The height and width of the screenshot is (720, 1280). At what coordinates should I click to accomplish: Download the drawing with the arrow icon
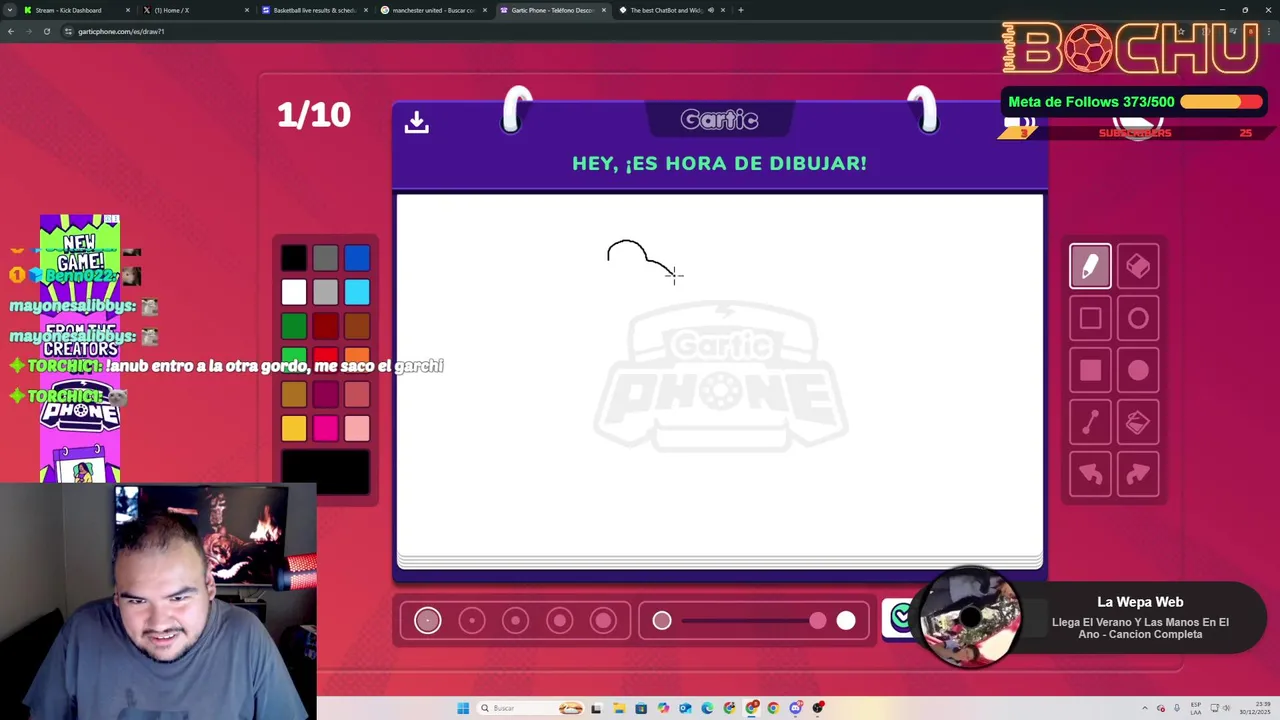(x=417, y=122)
